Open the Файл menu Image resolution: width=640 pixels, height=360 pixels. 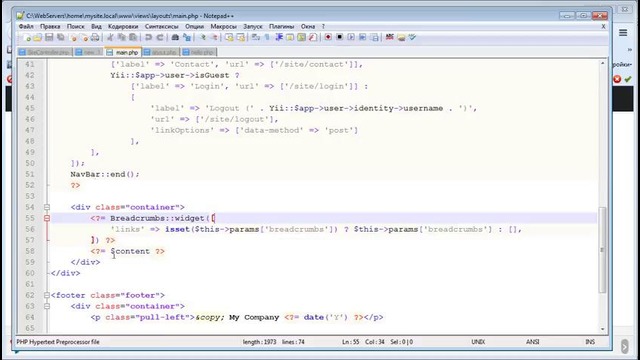click(26, 27)
